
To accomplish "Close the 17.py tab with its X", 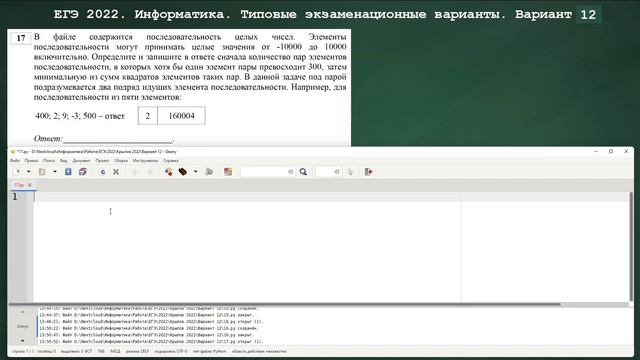I will click(x=30, y=185).
